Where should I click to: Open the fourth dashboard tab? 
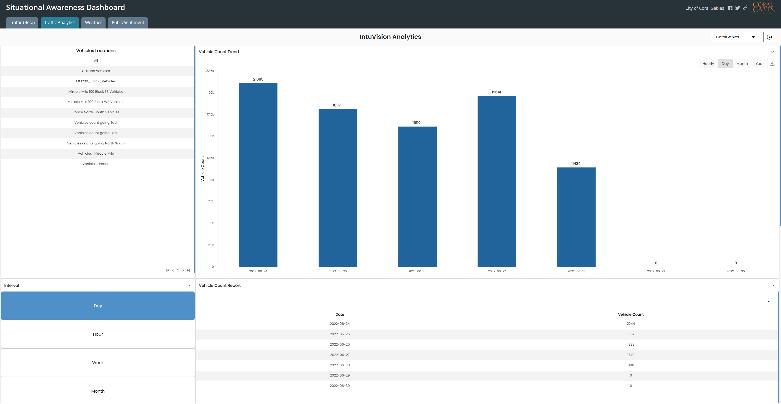click(x=128, y=23)
